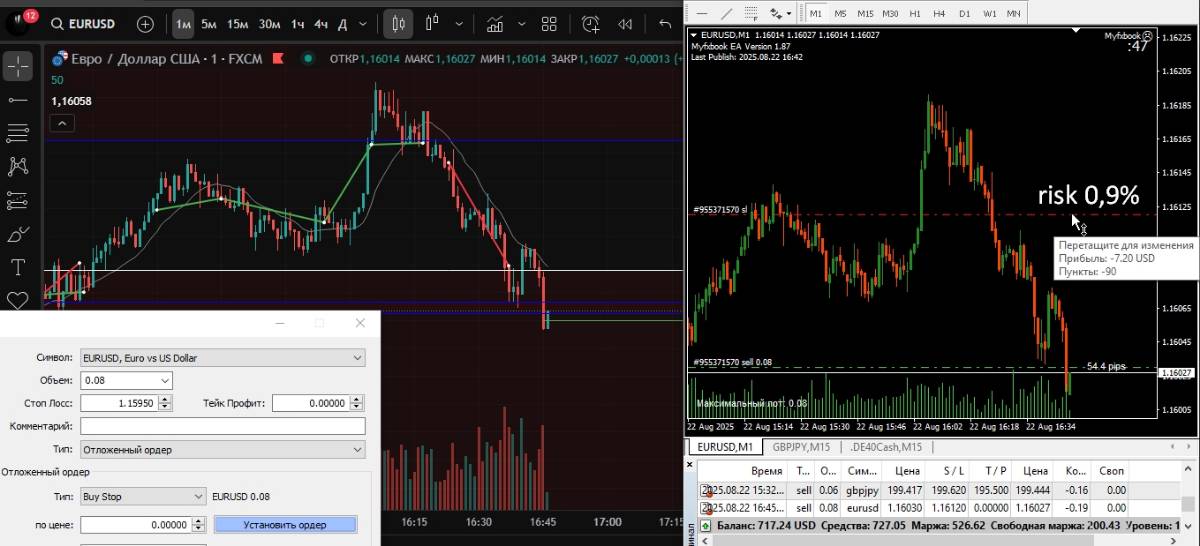Switch to the GBPJPY,M15 chart tab
Image resolution: width=1200 pixels, height=546 pixels.
802,447
